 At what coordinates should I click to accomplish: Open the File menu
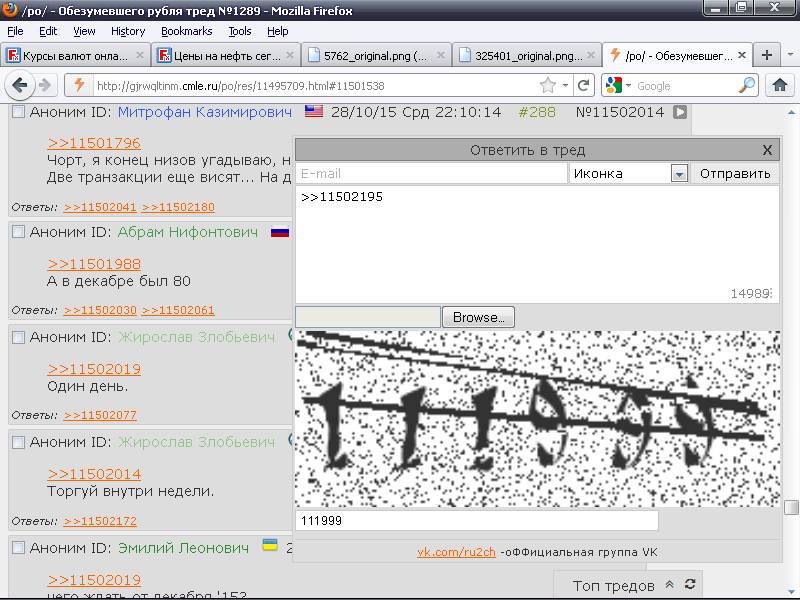[x=15, y=31]
